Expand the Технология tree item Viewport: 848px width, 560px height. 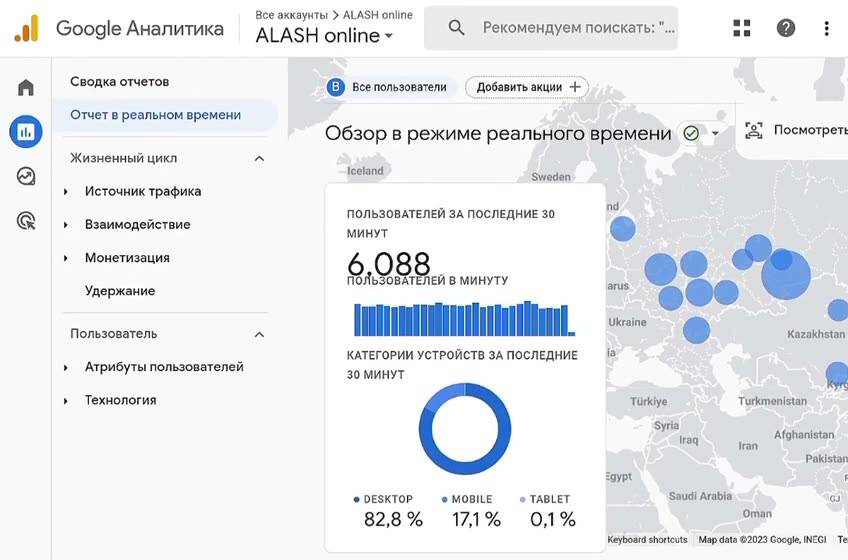(x=66, y=401)
